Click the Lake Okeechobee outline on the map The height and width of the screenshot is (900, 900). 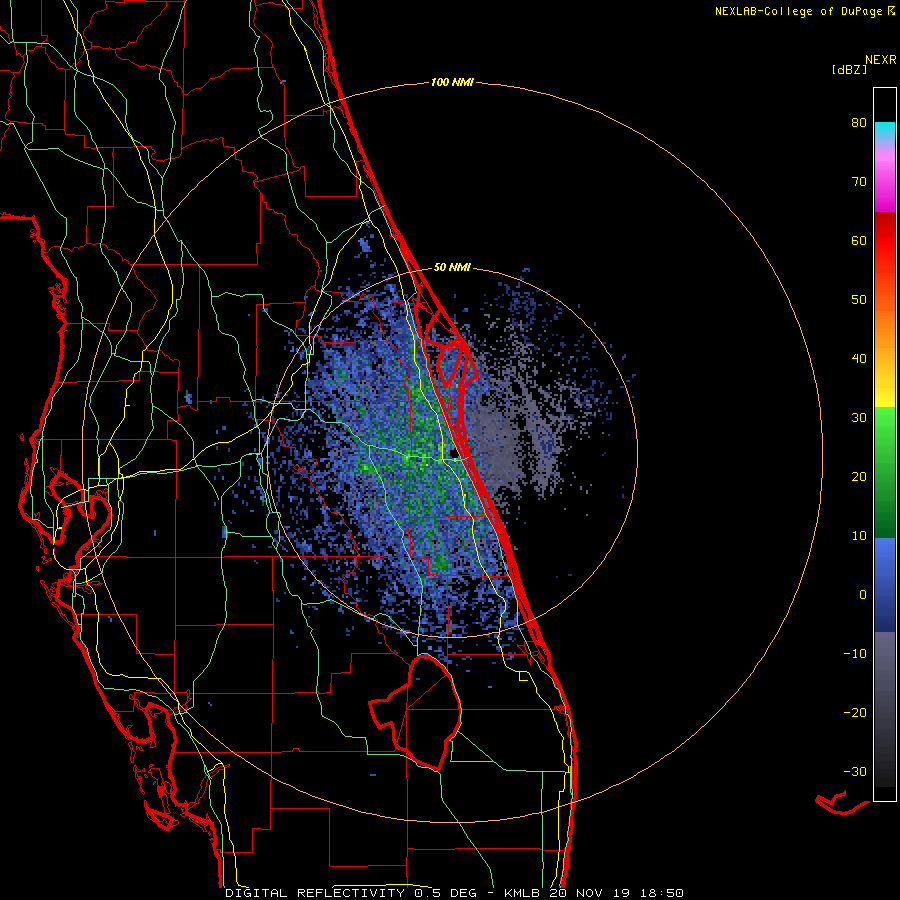coord(416,712)
